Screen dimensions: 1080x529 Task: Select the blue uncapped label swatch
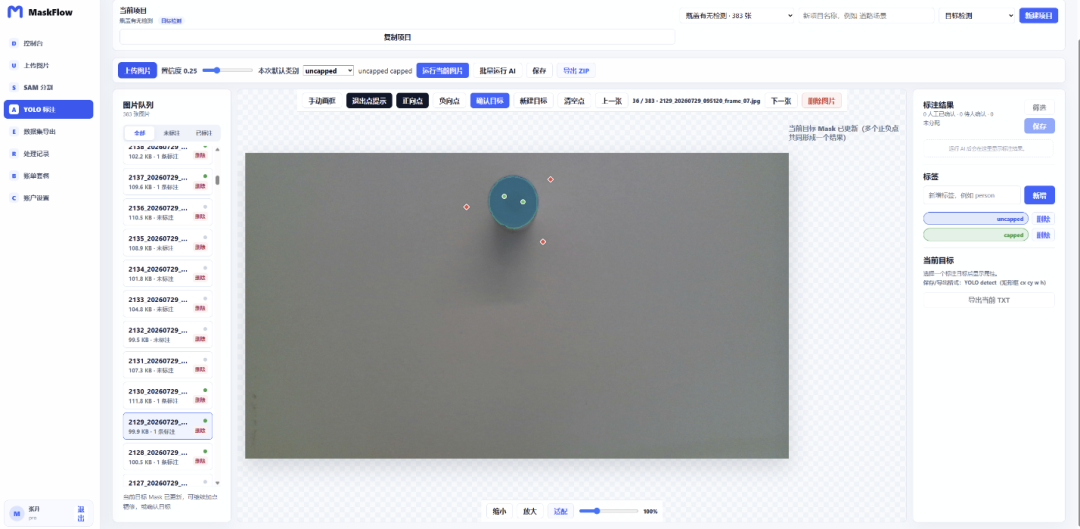point(975,218)
